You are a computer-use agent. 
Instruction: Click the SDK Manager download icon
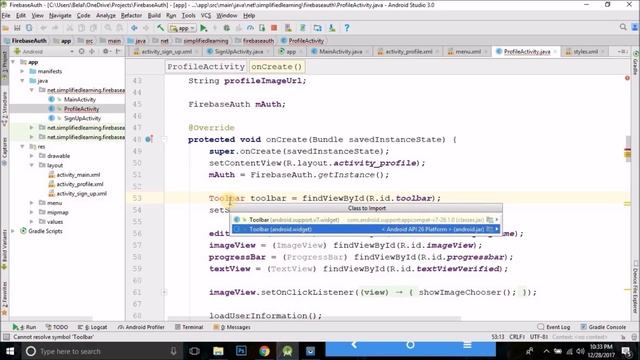point(332,28)
